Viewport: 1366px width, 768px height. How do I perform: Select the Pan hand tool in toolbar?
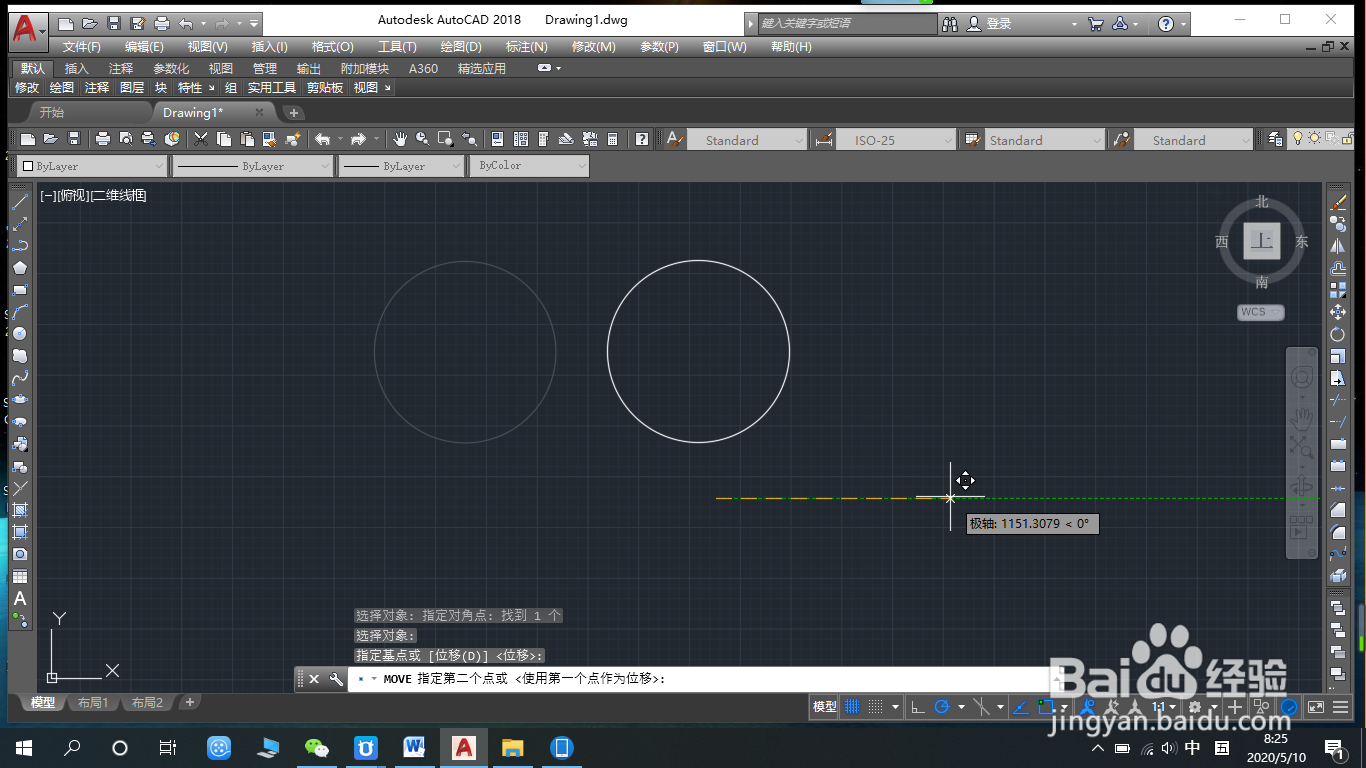tap(400, 139)
